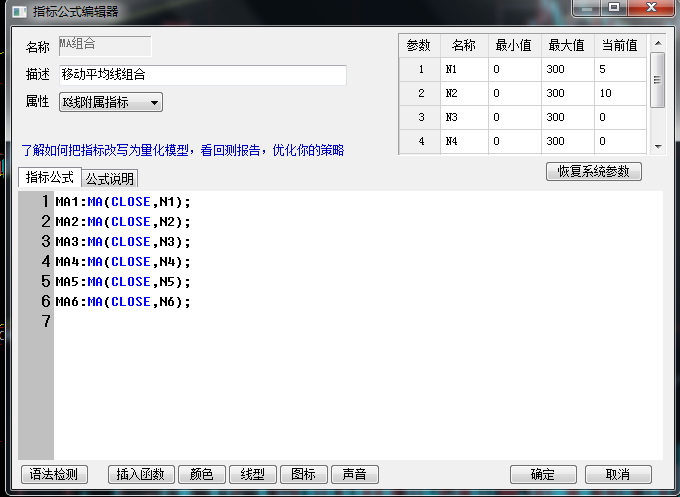This screenshot has width=680, height=497.
Task: Click N2 maximum value cell 300
Action: (x=568, y=93)
